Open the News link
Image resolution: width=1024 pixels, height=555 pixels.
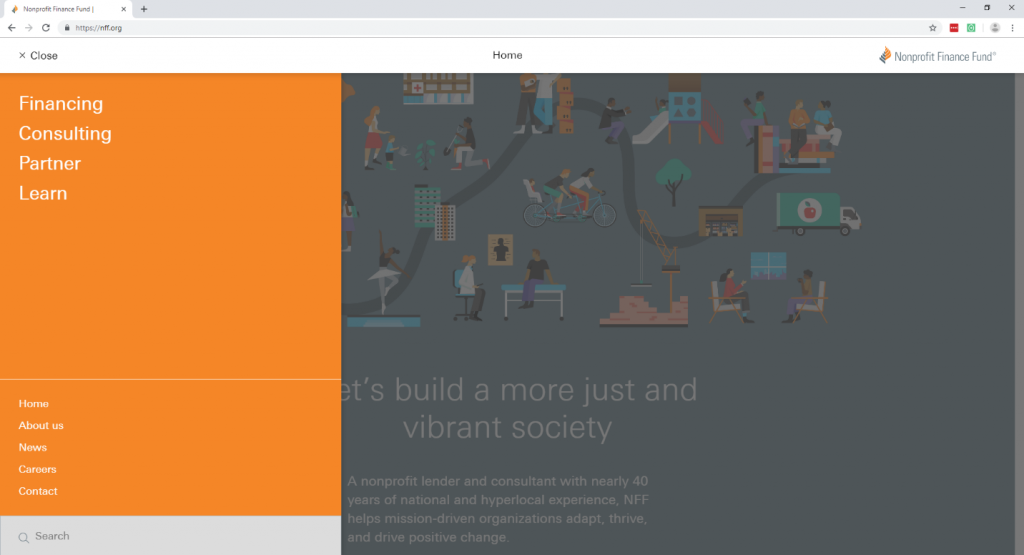33,448
